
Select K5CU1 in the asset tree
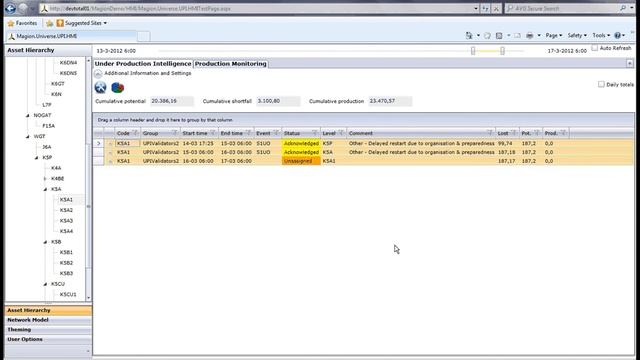68,295
